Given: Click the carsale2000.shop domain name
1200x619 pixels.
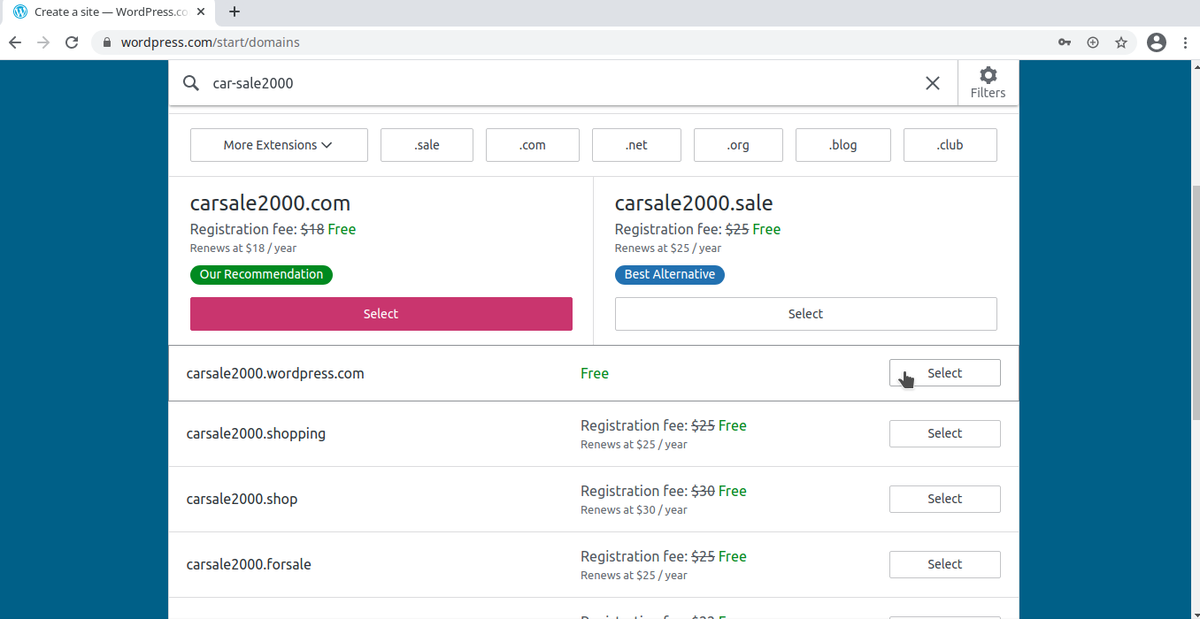Looking at the screenshot, I should pyautogui.click(x=242, y=499).
